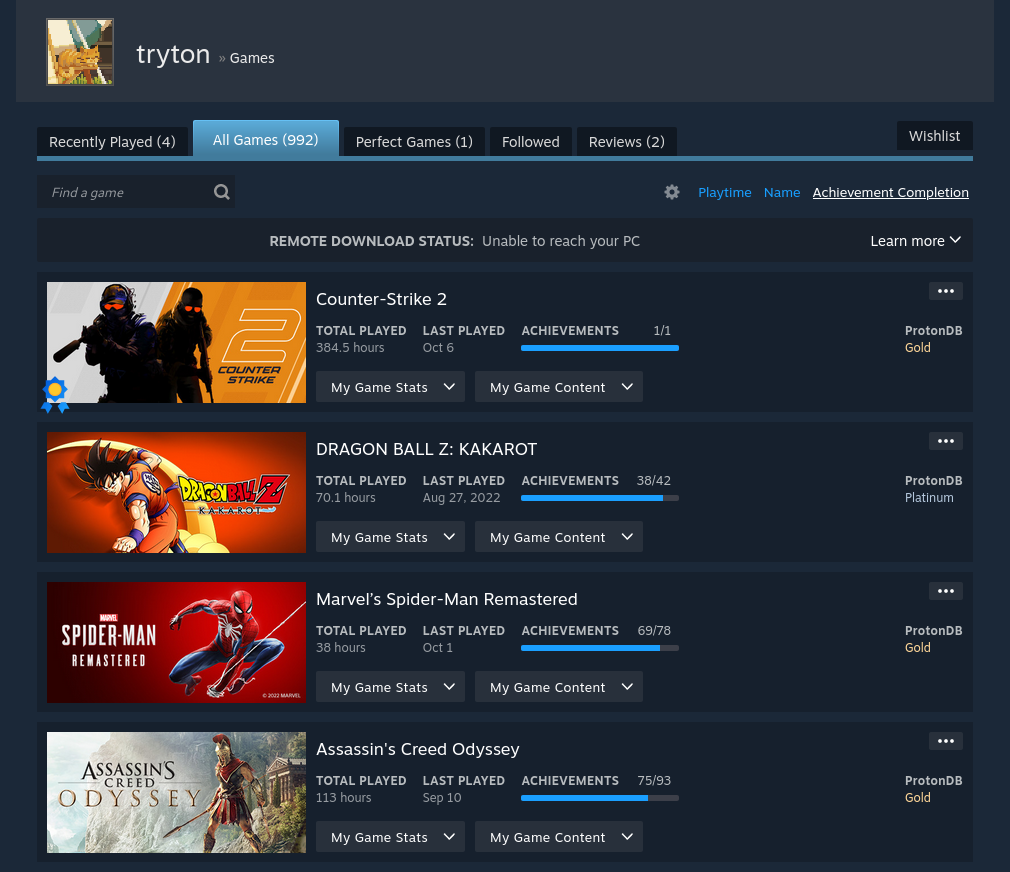Expand My Game Stats for Counter-Strike 2

(x=390, y=387)
